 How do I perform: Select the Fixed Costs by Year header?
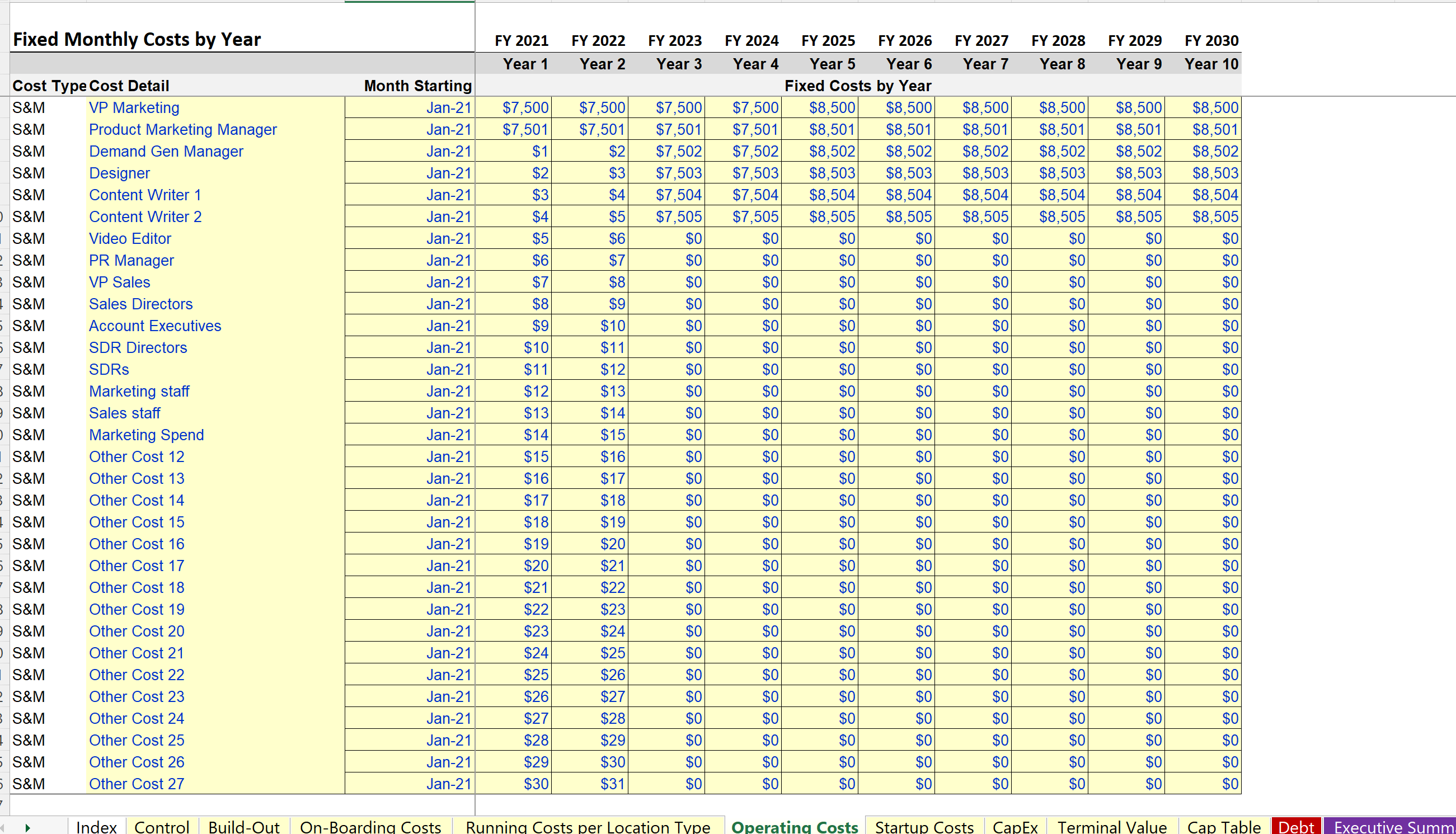[x=858, y=86]
